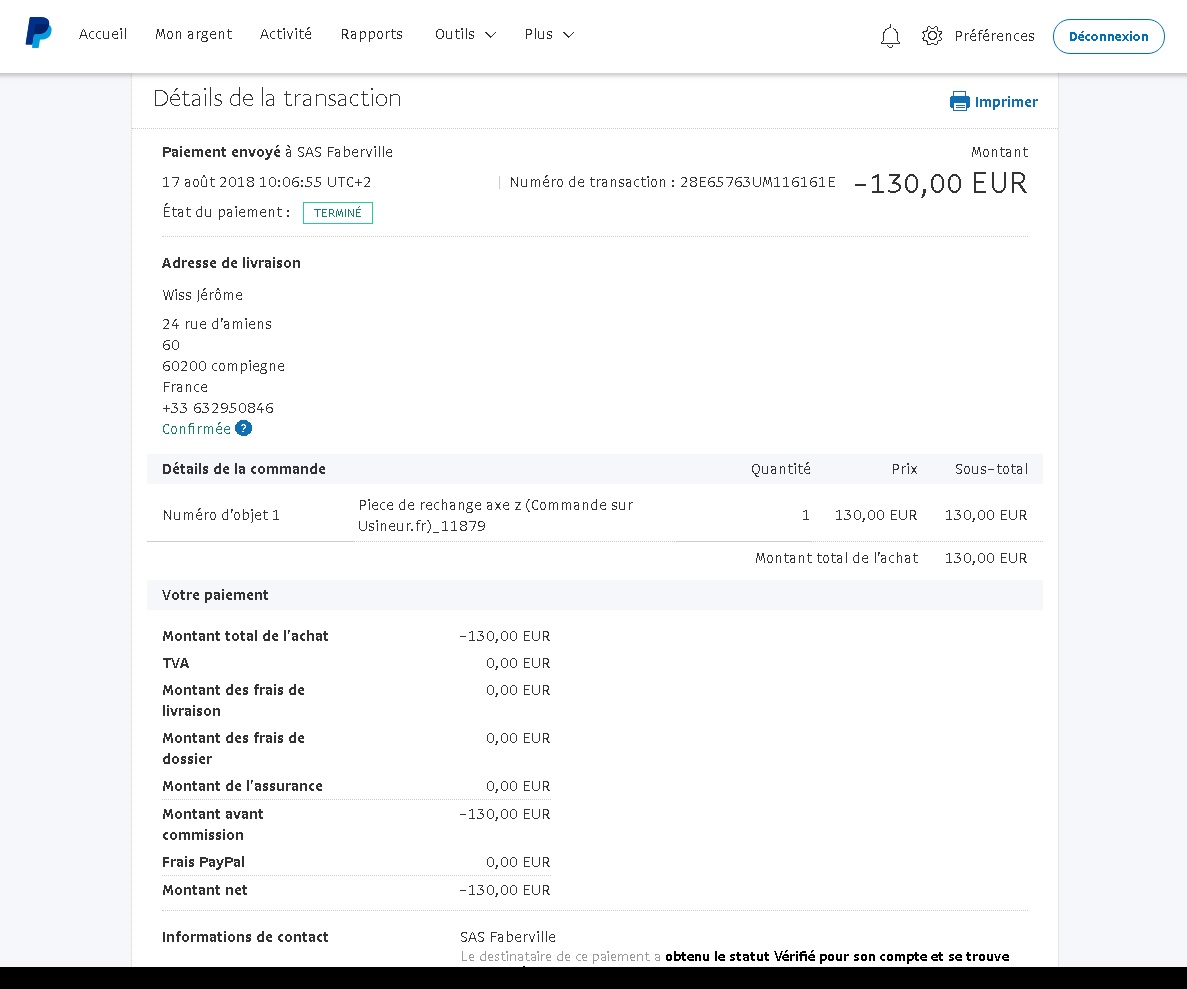The width and height of the screenshot is (1187, 989).
Task: Click the Quantité column header
Action: (780, 469)
